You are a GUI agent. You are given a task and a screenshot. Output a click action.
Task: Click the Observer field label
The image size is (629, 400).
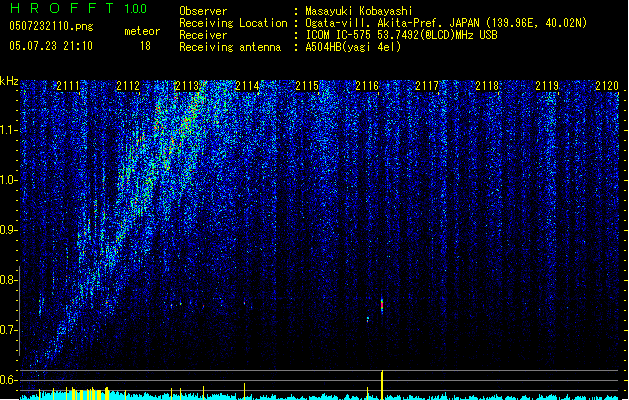click(x=203, y=11)
